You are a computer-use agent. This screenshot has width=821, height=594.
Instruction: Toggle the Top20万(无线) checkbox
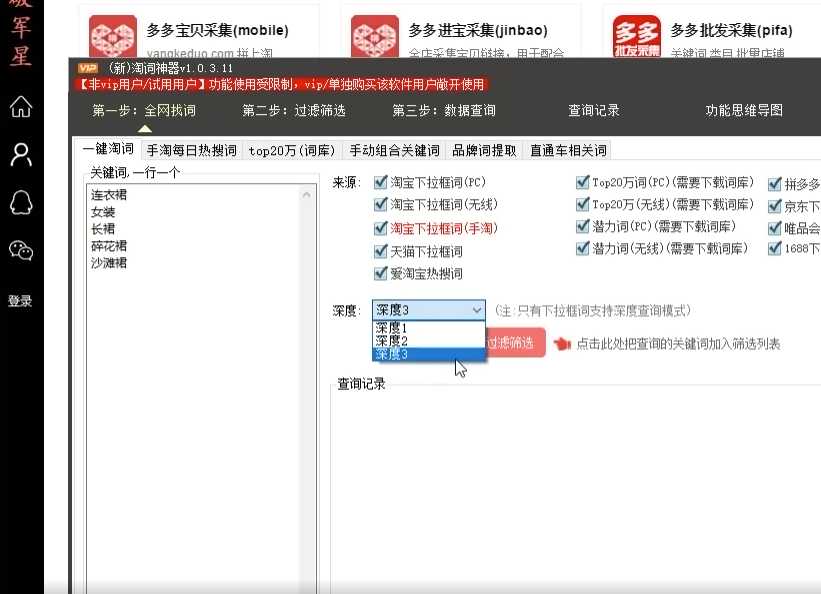pyautogui.click(x=582, y=204)
